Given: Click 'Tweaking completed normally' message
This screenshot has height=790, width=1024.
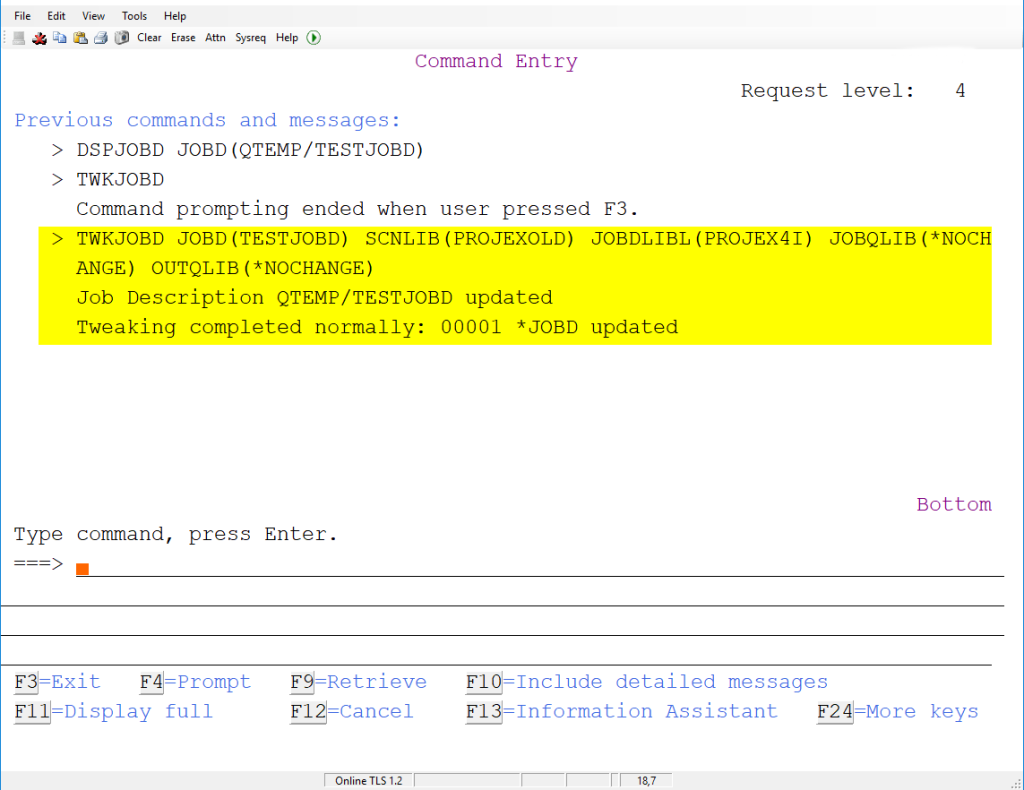Looking at the screenshot, I should (377, 327).
